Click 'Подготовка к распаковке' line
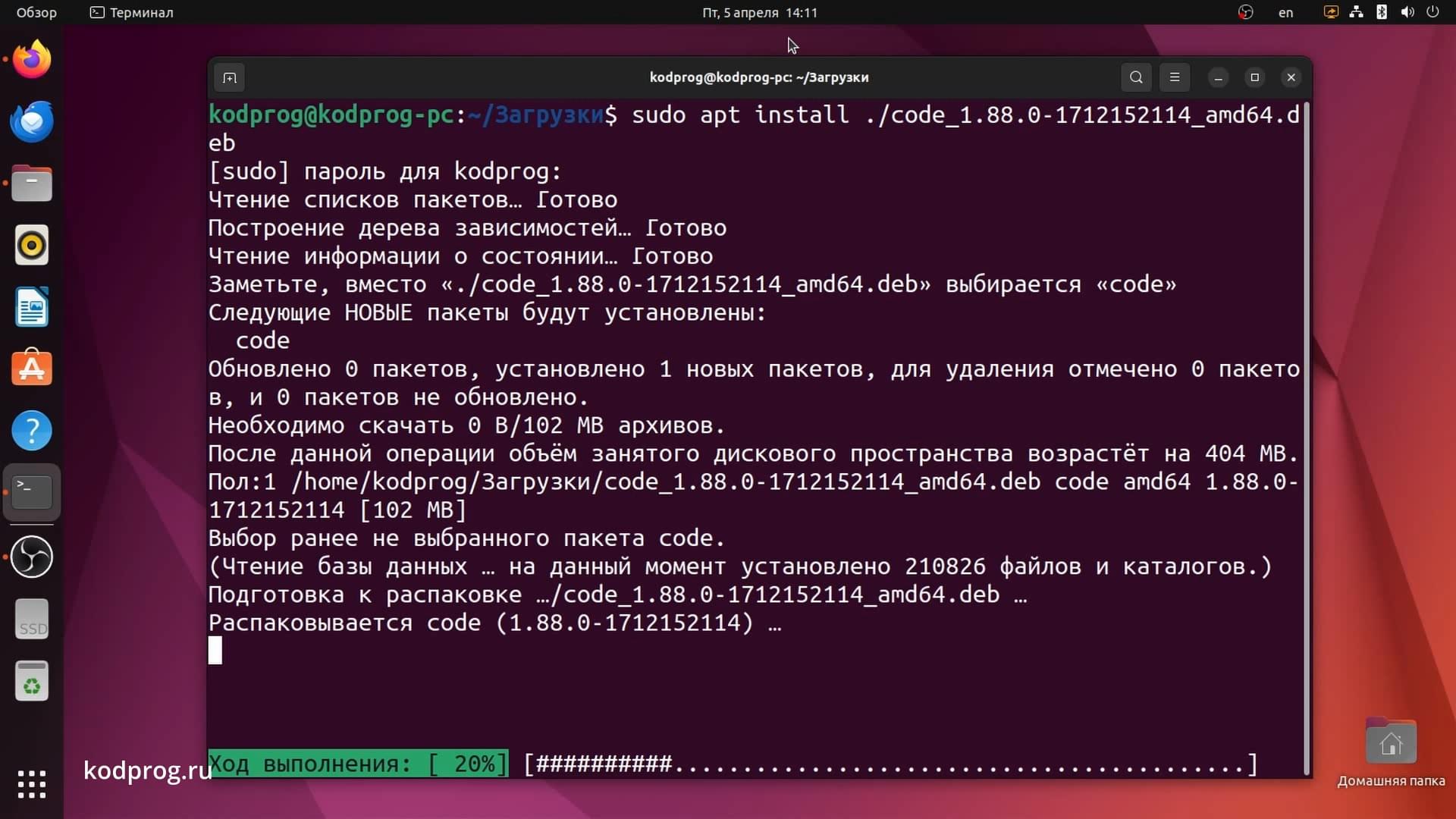 tap(618, 595)
